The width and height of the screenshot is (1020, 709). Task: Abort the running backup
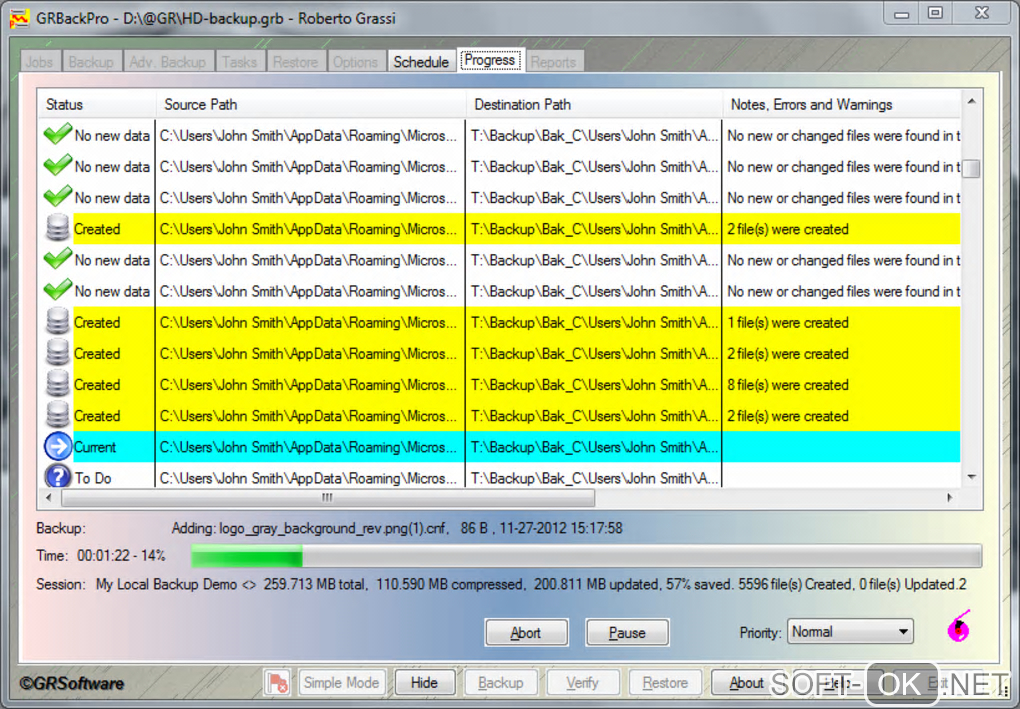[x=526, y=632]
